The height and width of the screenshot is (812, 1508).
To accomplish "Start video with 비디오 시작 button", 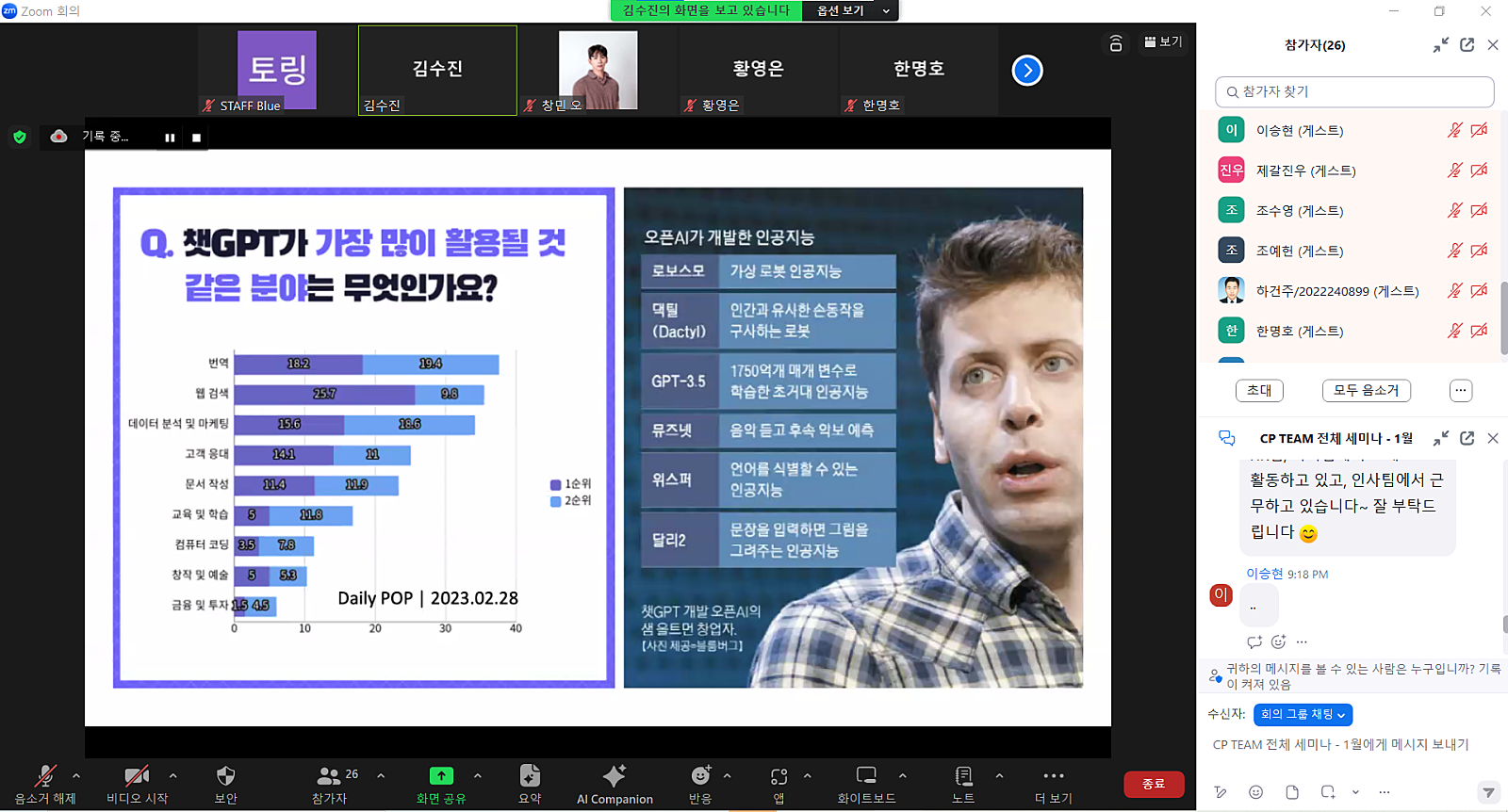I will (137, 784).
